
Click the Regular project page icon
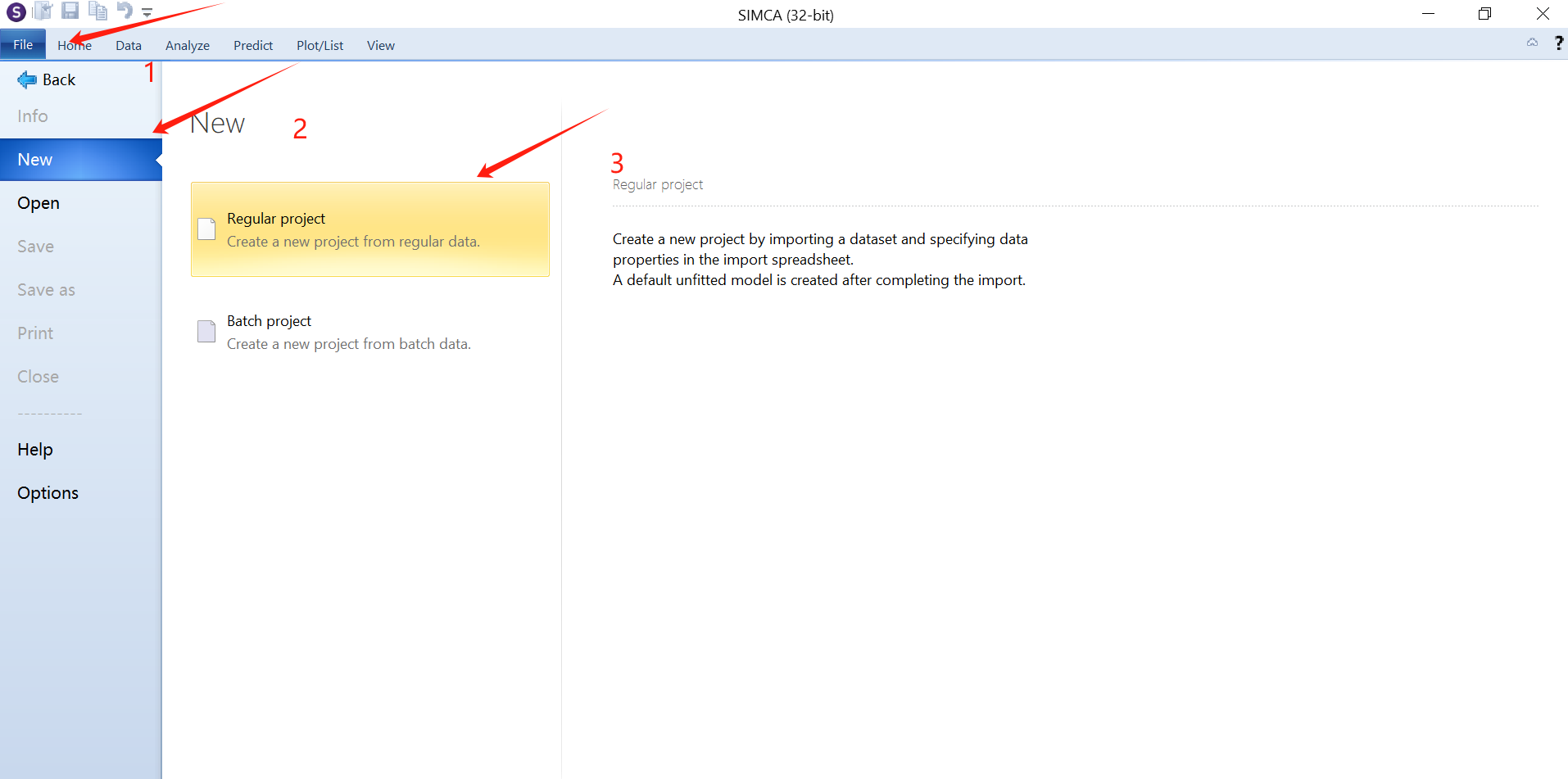206,229
